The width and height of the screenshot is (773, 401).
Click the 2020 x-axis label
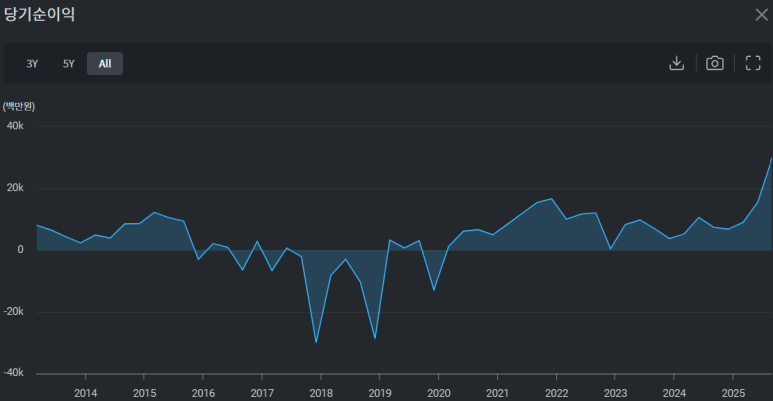coord(439,392)
